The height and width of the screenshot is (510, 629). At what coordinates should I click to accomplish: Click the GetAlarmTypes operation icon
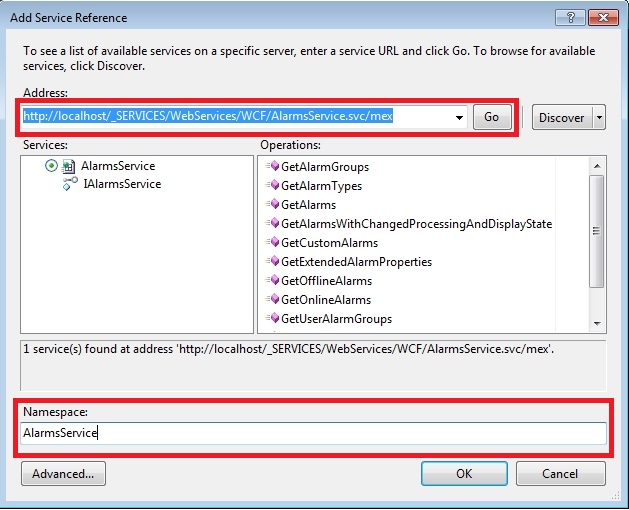271,186
